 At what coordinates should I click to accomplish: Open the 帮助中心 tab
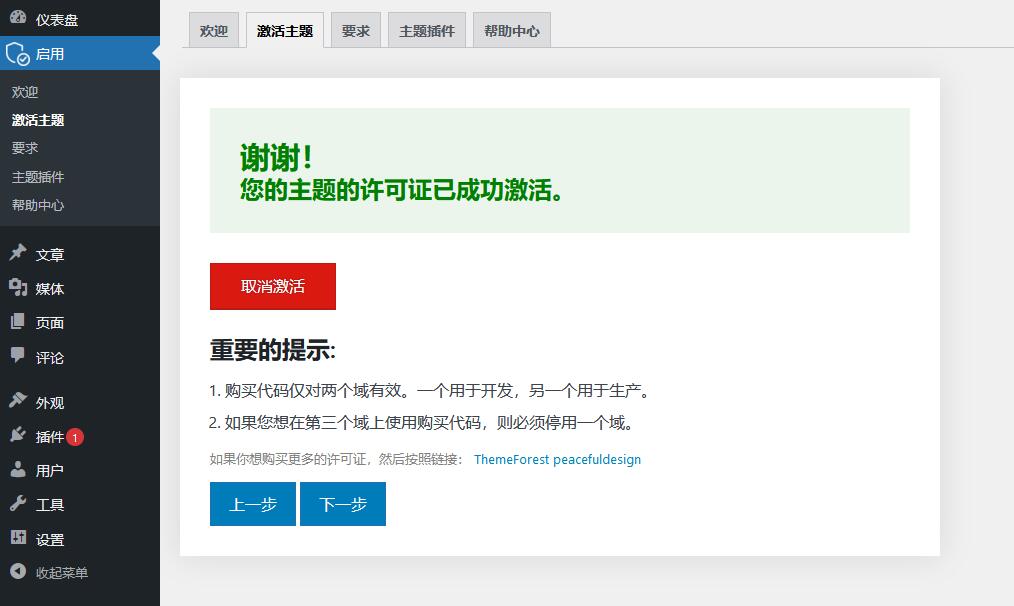click(x=511, y=30)
